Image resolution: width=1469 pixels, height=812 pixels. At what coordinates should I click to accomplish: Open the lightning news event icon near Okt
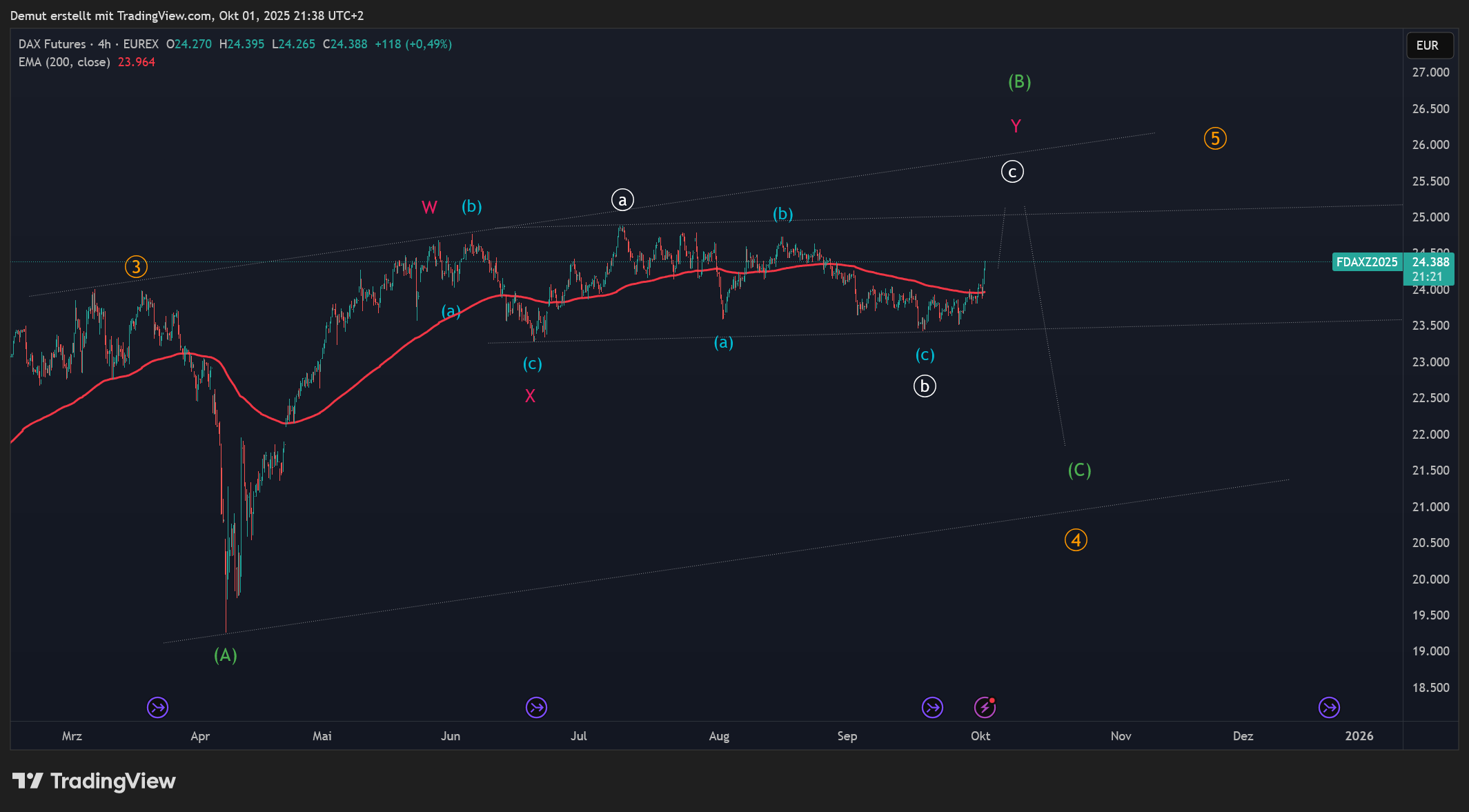[x=984, y=707]
